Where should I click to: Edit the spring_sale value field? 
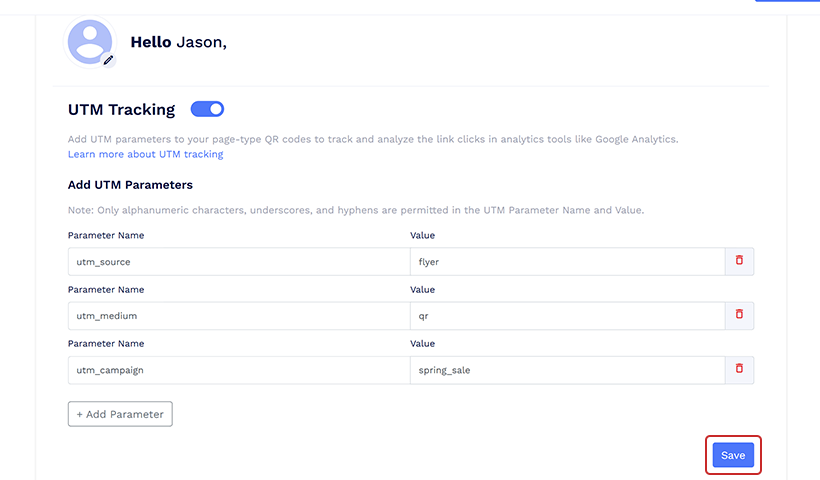[567, 370]
